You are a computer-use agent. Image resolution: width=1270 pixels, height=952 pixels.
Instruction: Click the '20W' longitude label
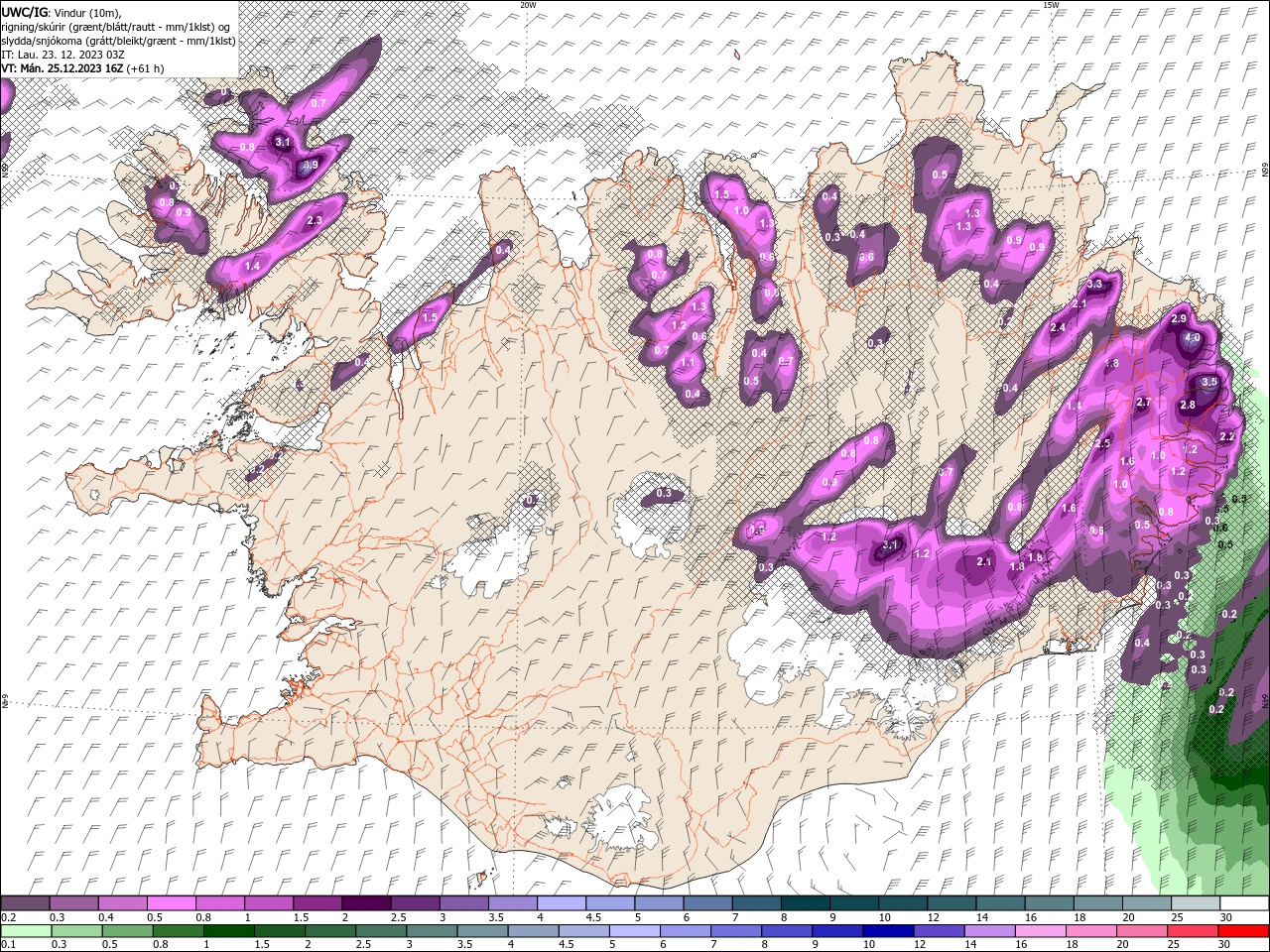click(528, 5)
